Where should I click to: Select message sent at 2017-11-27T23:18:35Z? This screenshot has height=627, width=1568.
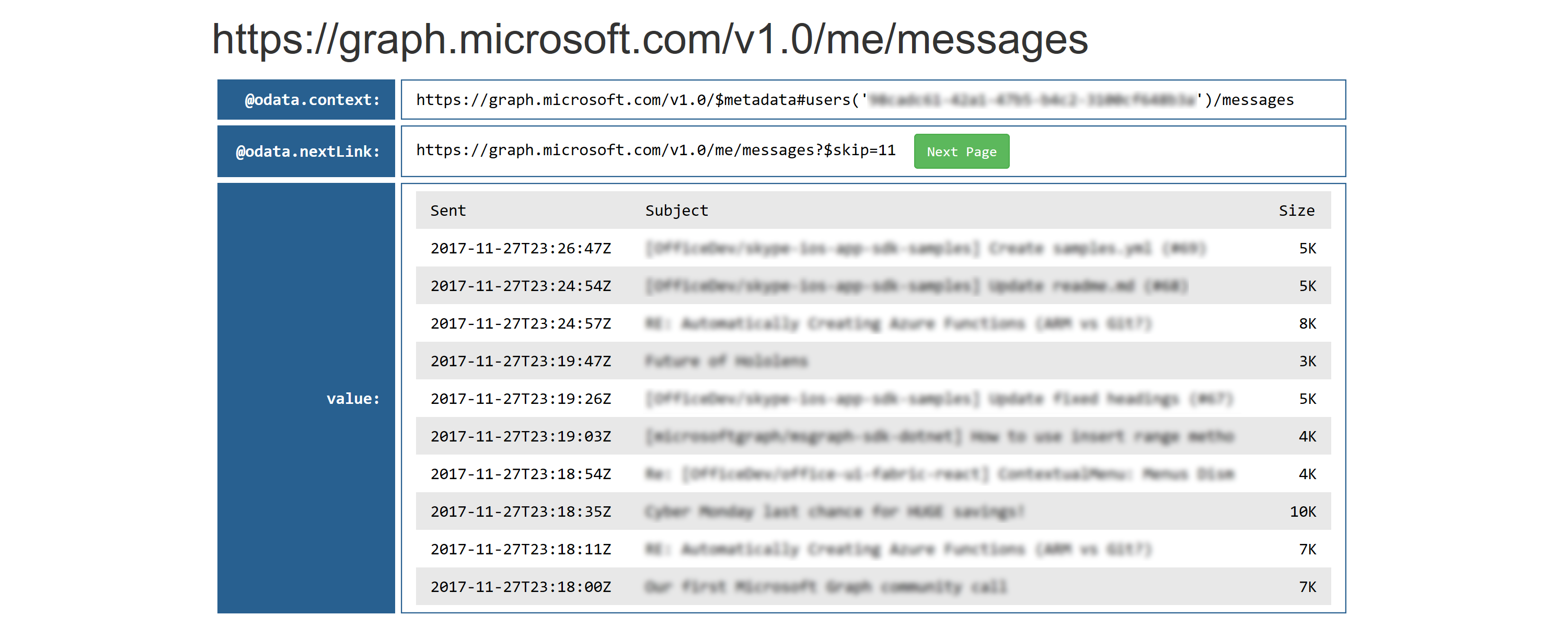click(521, 512)
